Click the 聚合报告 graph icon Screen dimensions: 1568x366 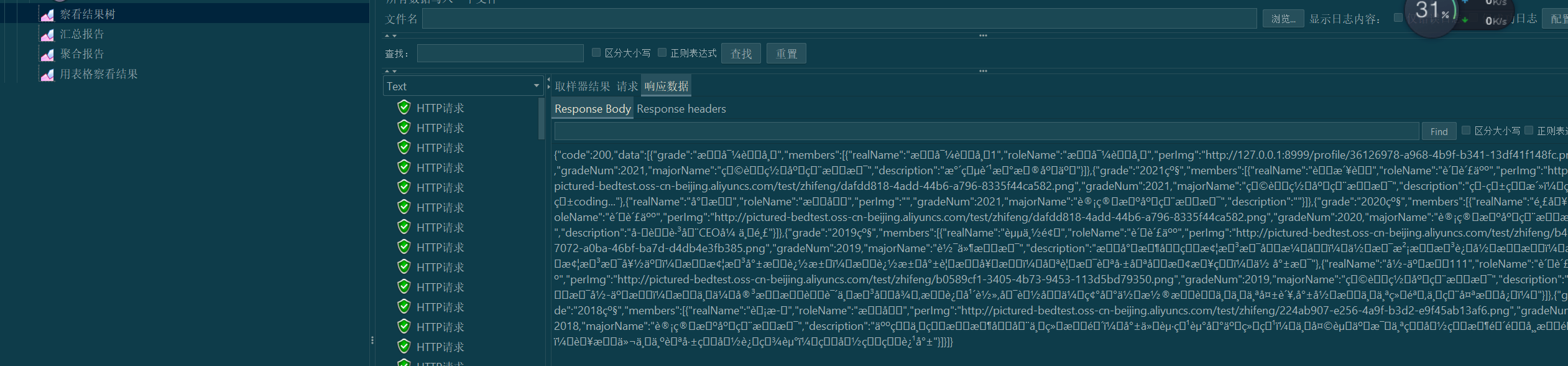point(47,54)
